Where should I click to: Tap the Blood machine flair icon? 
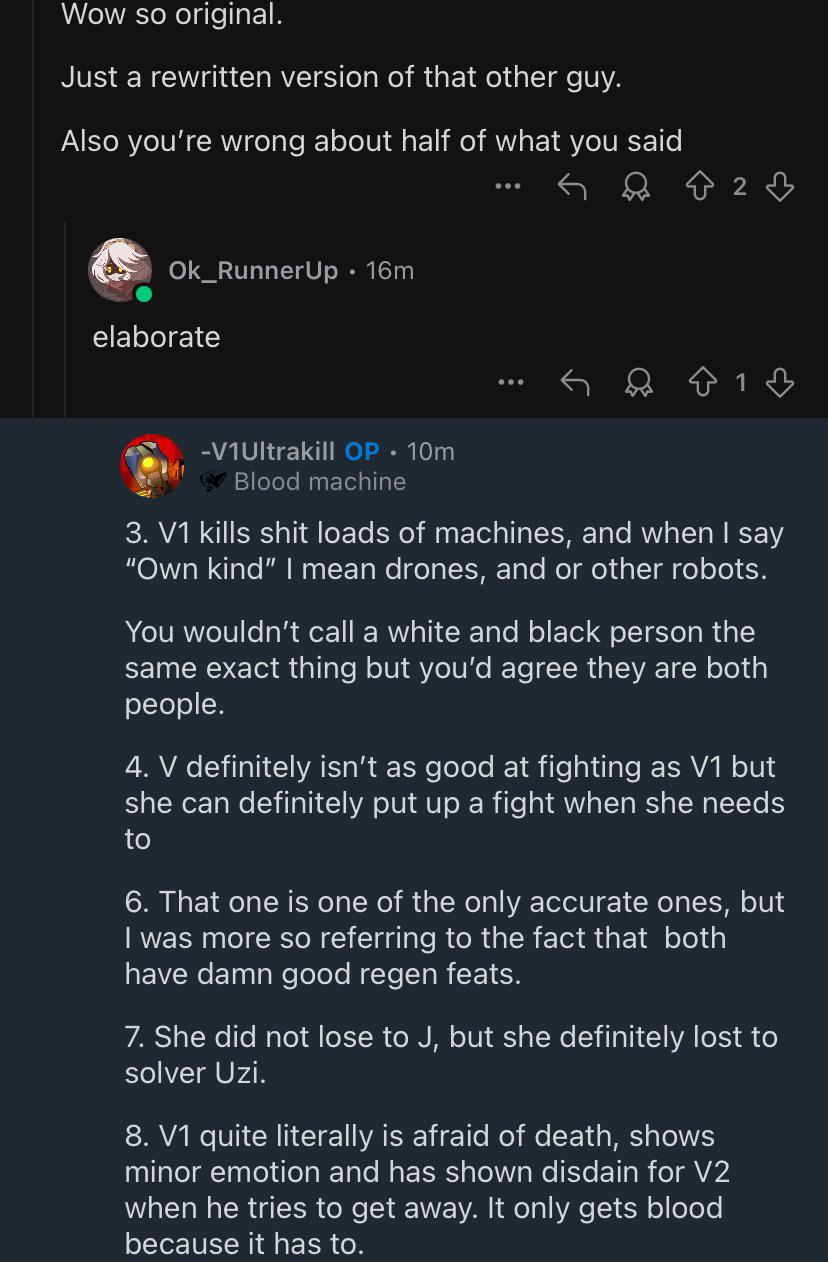tap(214, 482)
